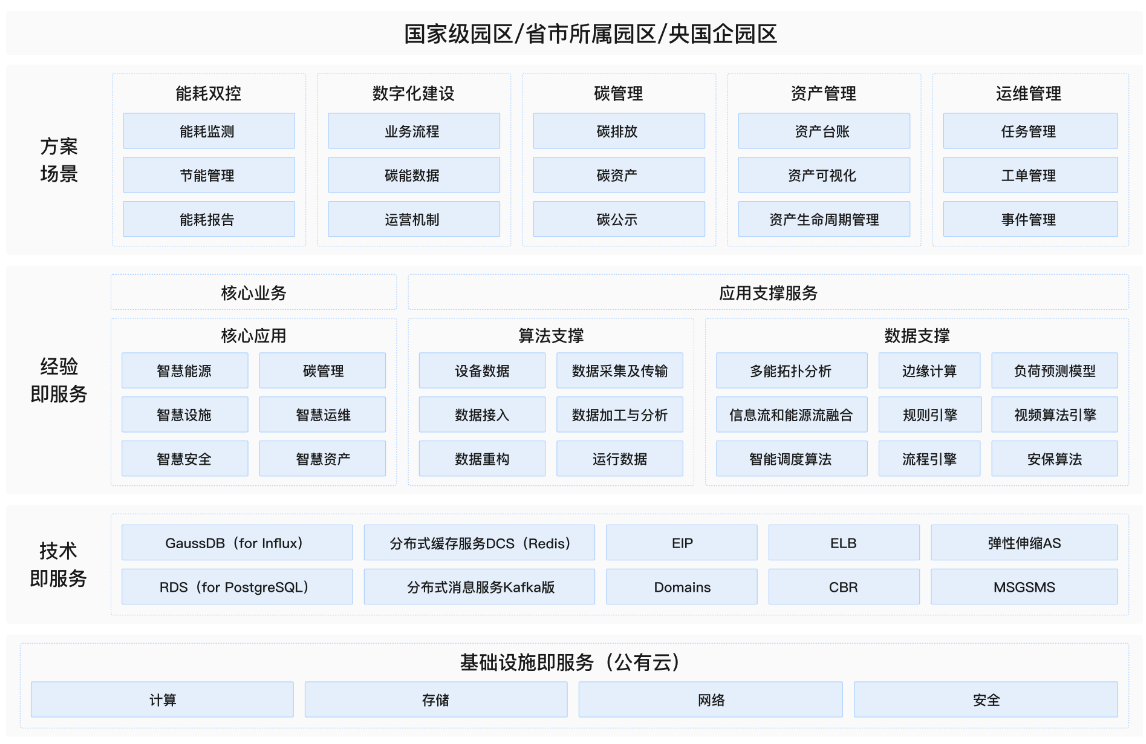Image resolution: width=1146 pixels, height=744 pixels.
Task: Click the 智慧能源 application box
Action: pyautogui.click(x=184, y=371)
